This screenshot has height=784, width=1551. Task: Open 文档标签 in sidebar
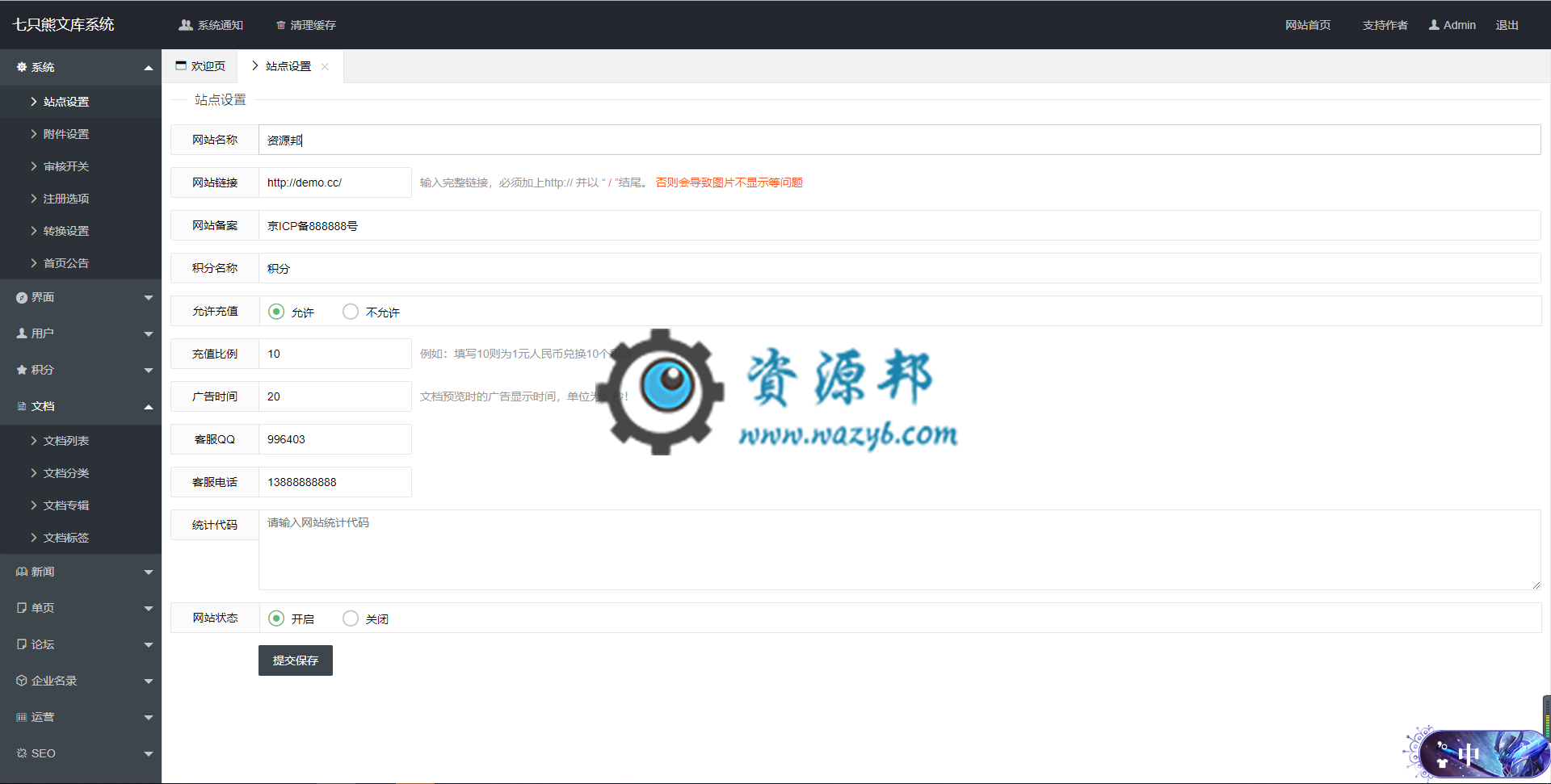click(x=81, y=538)
